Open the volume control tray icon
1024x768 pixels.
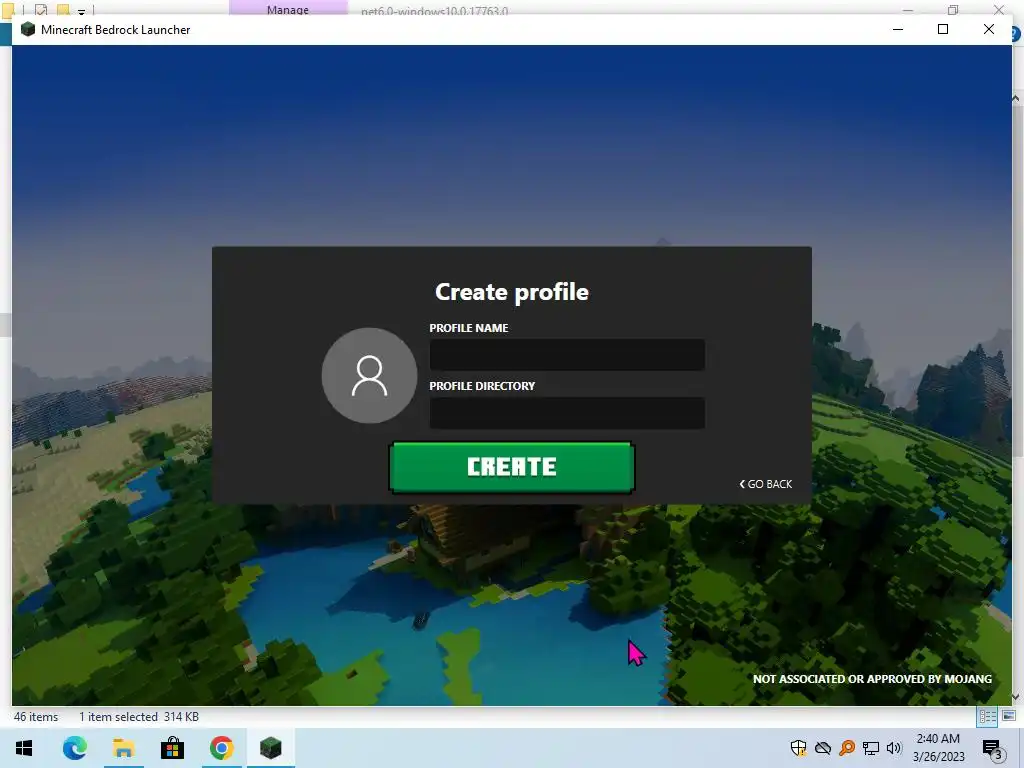coord(894,748)
